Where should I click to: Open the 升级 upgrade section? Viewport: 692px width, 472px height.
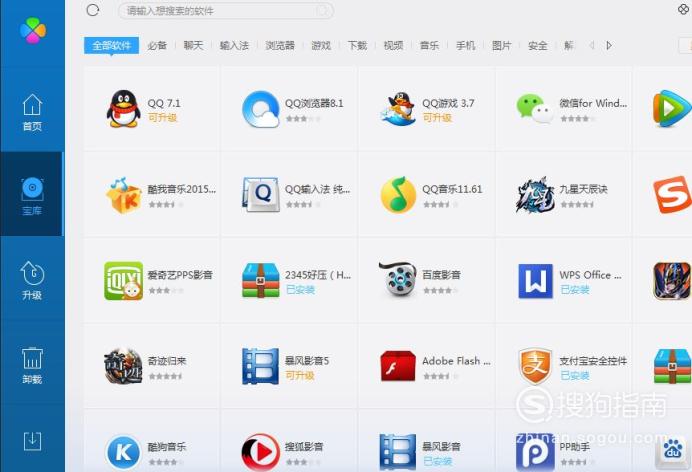(x=32, y=281)
